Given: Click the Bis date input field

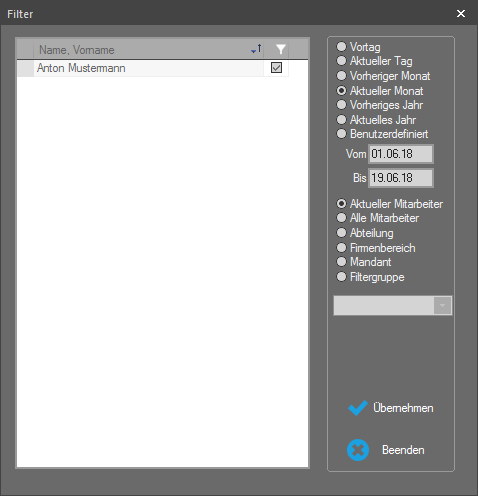Looking at the screenshot, I should [401, 178].
